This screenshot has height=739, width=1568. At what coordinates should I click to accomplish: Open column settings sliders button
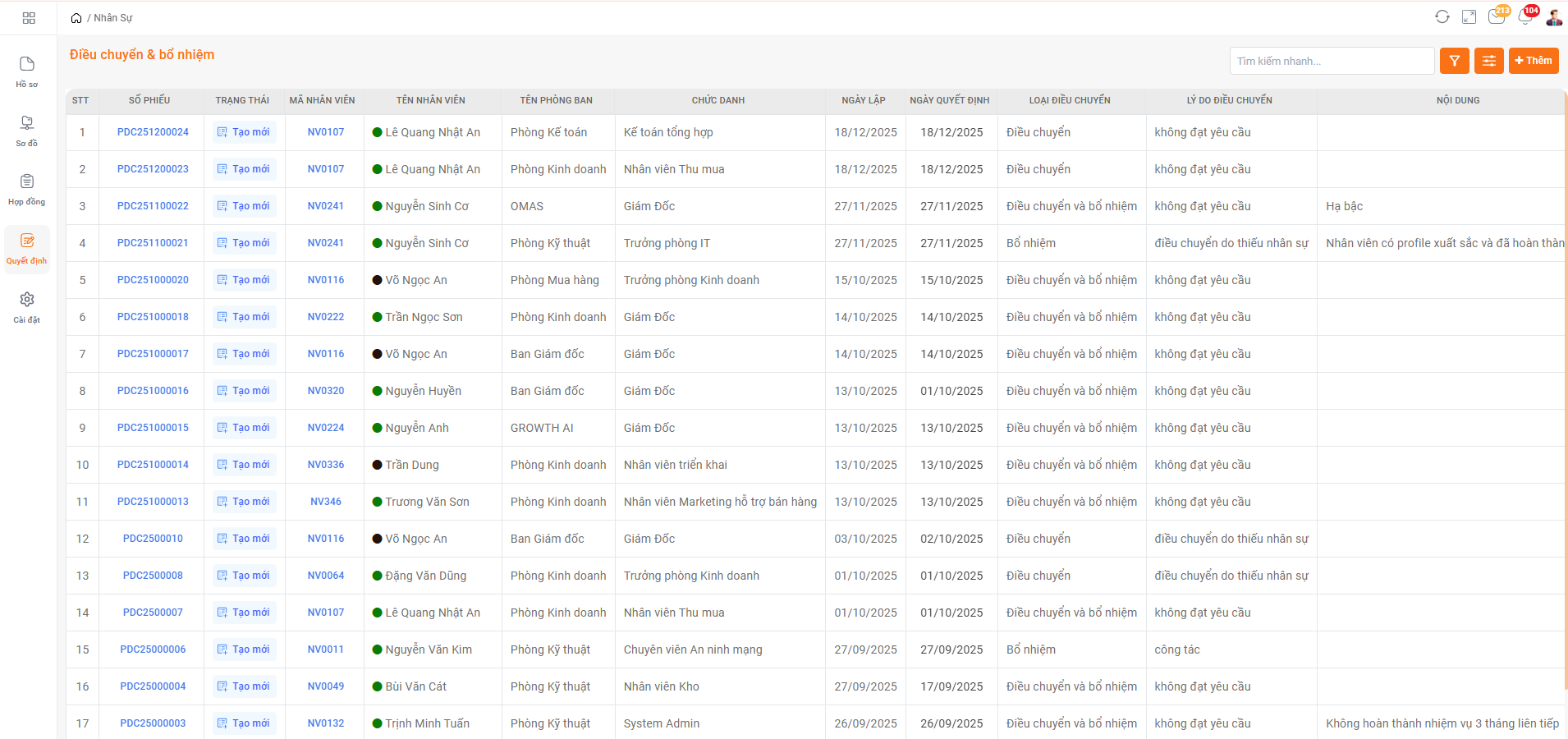coord(1488,61)
